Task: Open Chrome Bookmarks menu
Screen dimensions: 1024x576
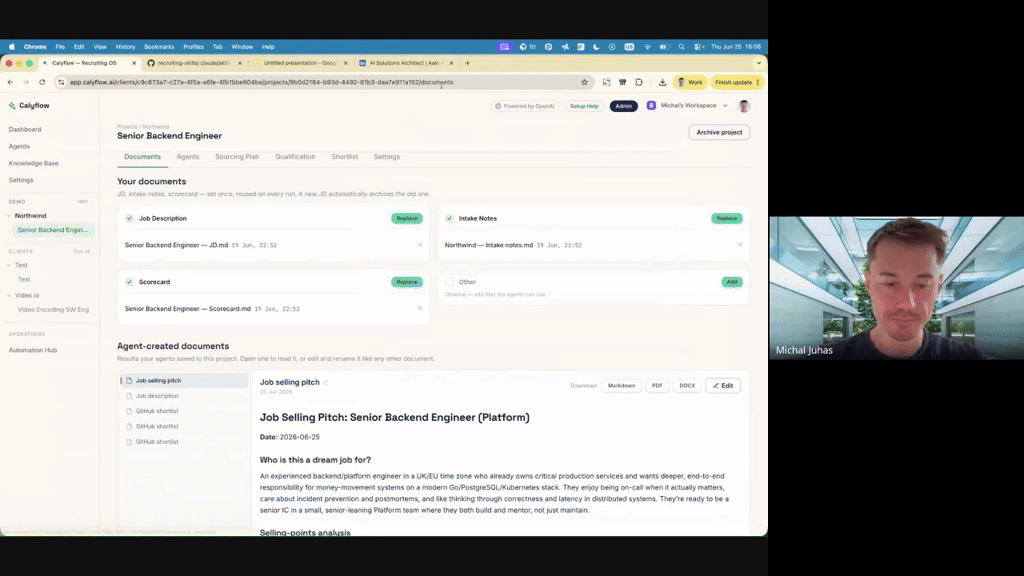Action: click(x=159, y=47)
